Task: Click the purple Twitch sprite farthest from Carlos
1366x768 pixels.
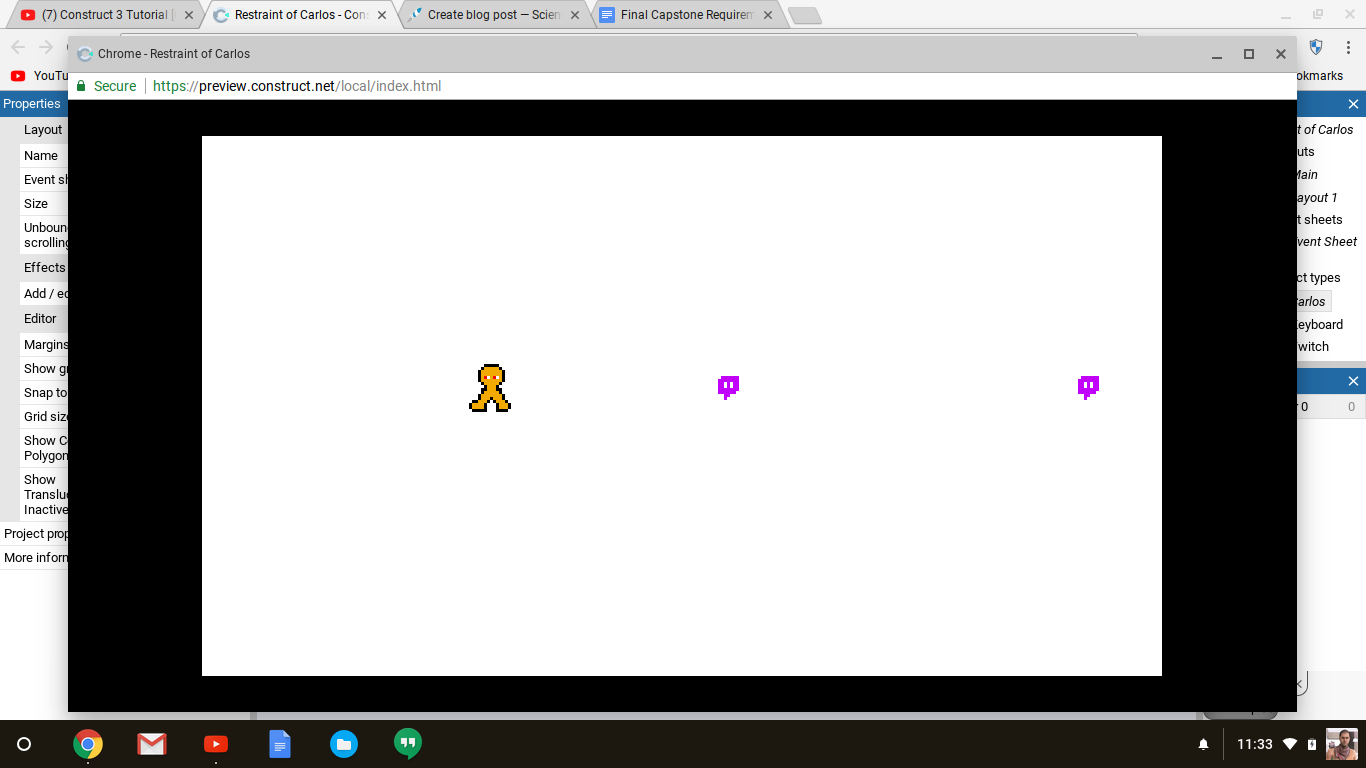Action: (x=1088, y=387)
